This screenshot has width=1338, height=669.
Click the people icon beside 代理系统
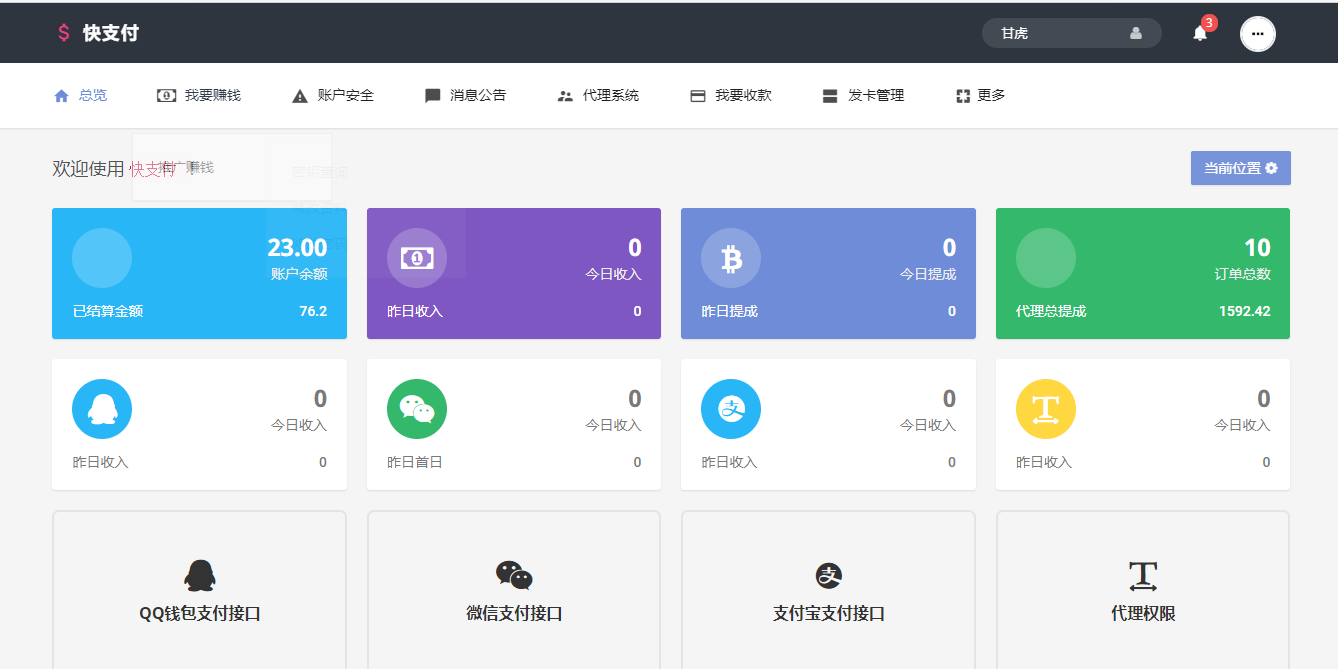[x=565, y=96]
